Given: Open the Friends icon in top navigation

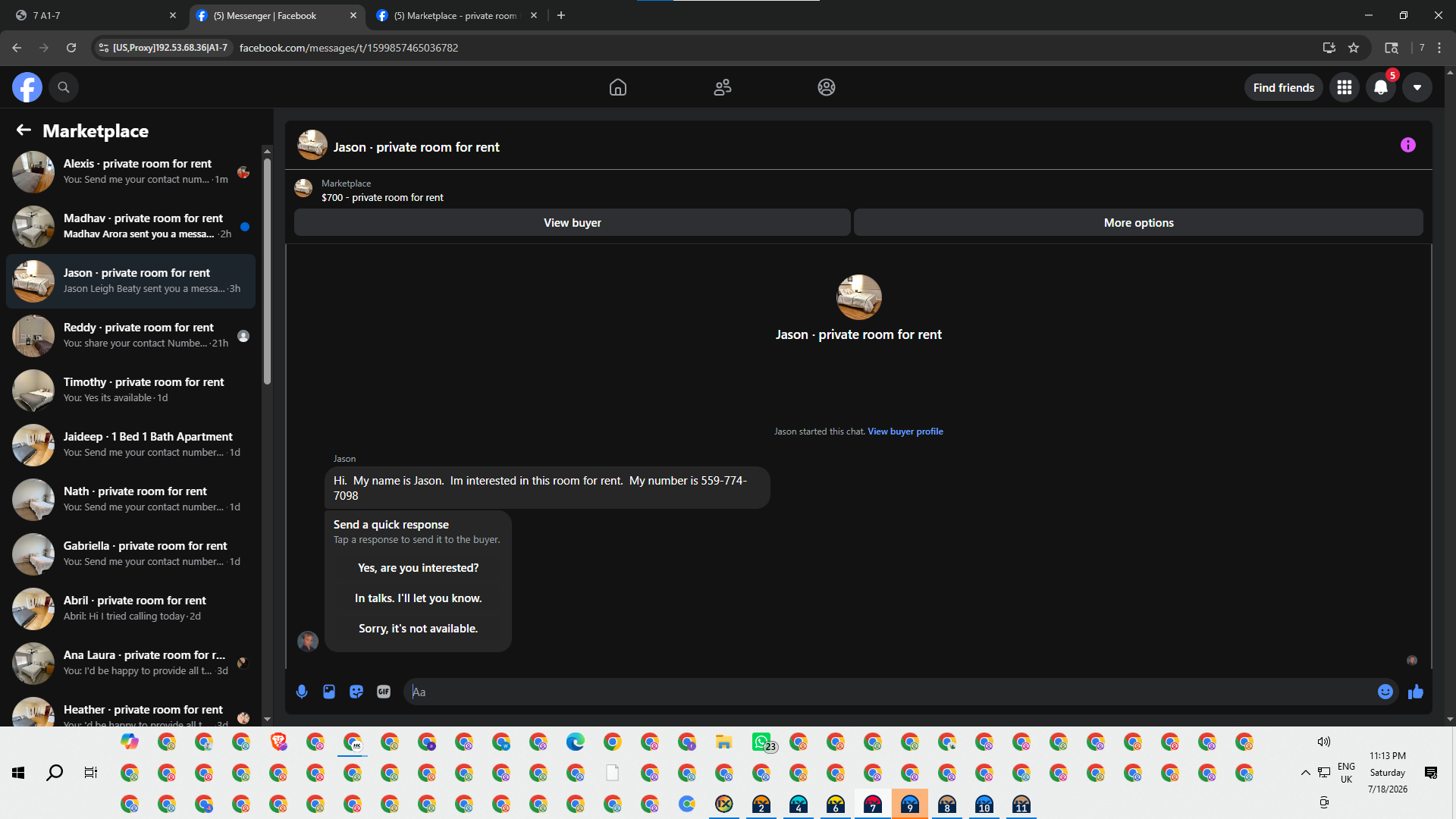Looking at the screenshot, I should point(723,87).
